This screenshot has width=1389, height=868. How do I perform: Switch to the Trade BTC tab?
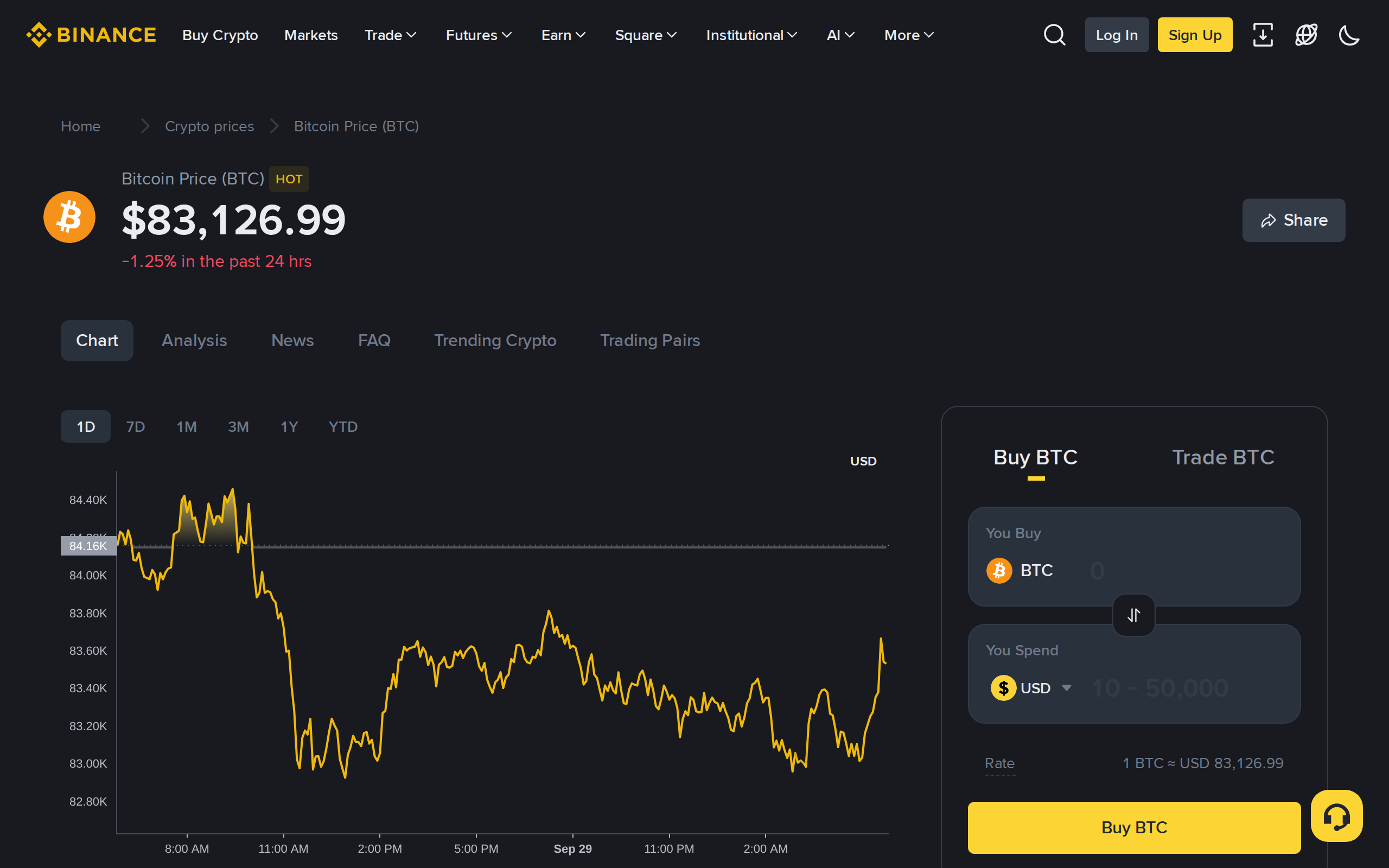[1222, 457]
